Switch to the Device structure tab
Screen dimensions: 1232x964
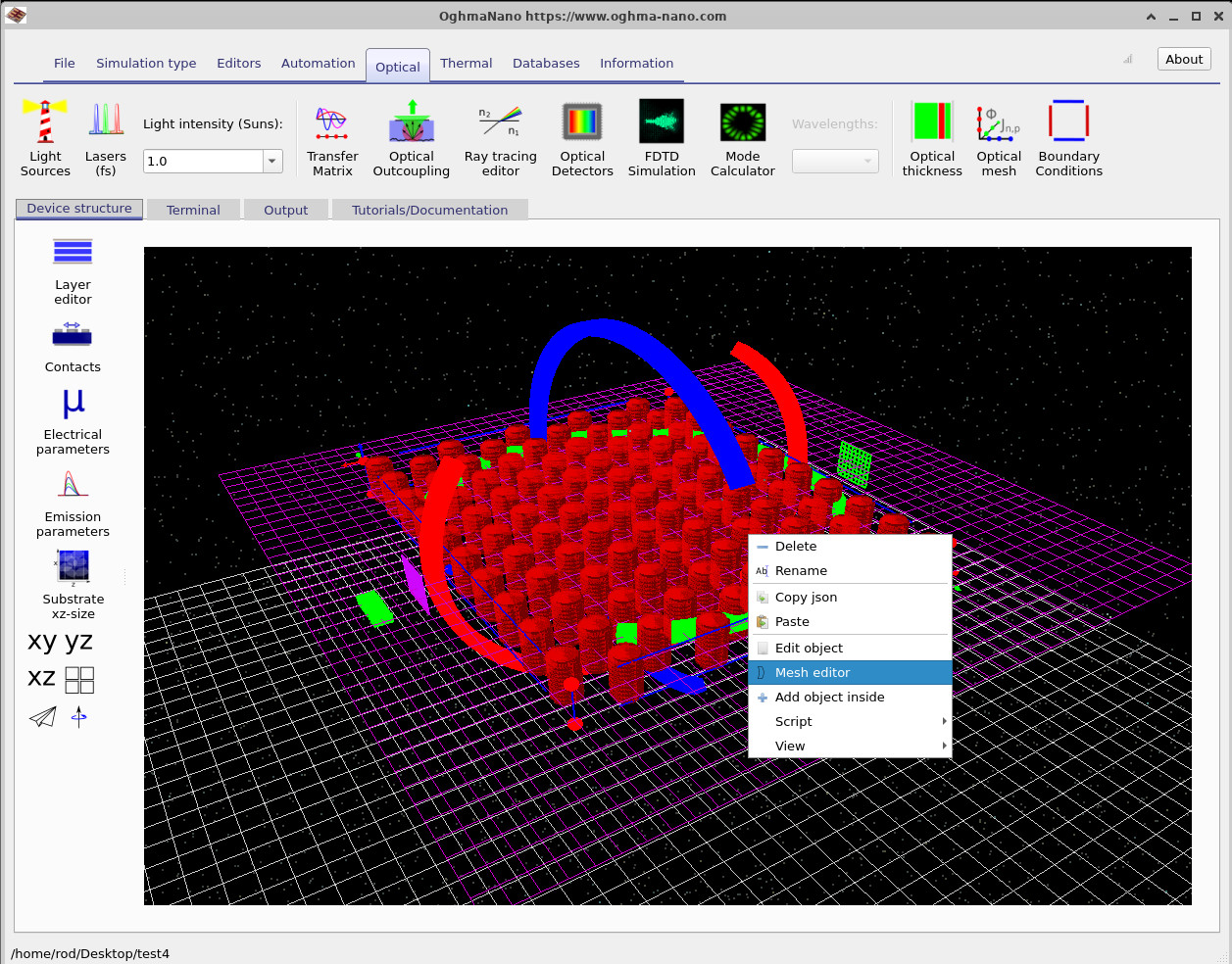click(x=79, y=209)
